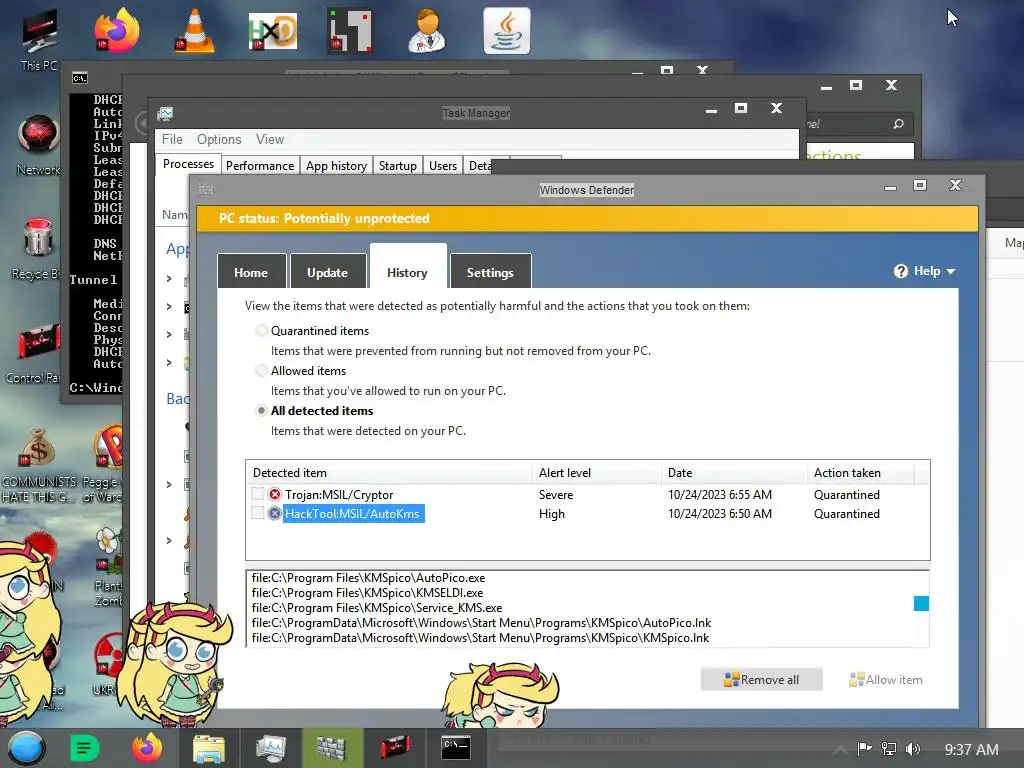Sort by Action taken column header
This screenshot has width=1024, height=768.
click(x=860, y=472)
